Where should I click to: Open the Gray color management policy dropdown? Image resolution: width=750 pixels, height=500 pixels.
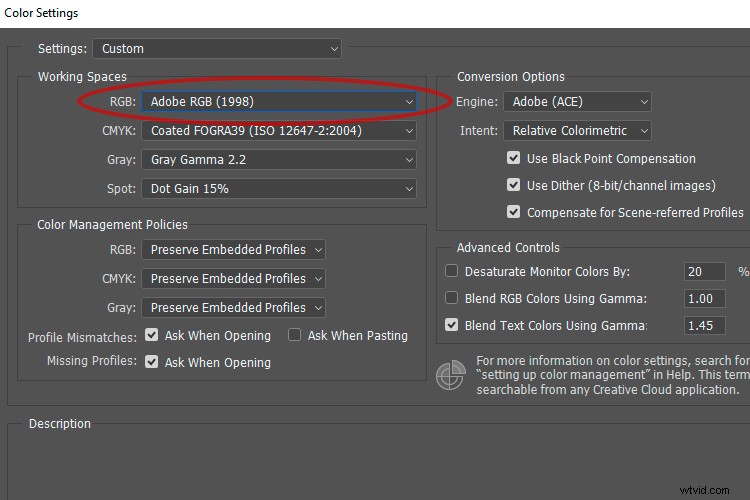233,308
